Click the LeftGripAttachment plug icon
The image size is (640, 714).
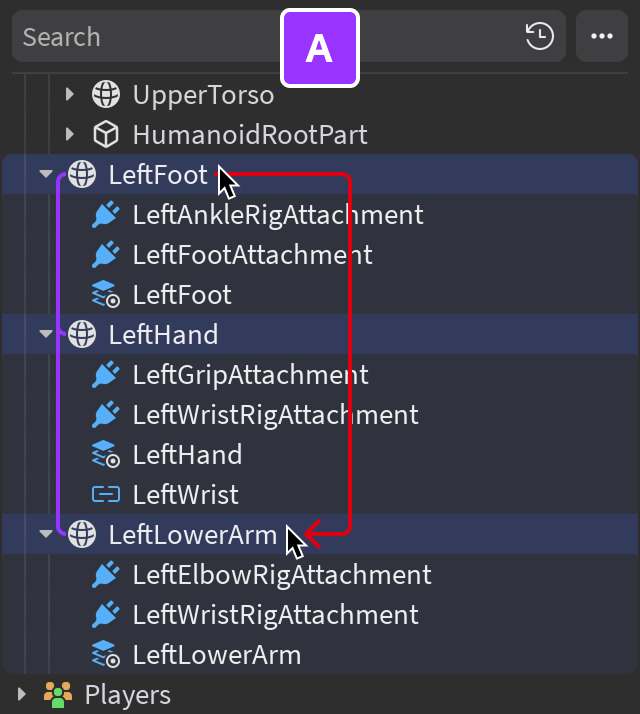tap(105, 375)
